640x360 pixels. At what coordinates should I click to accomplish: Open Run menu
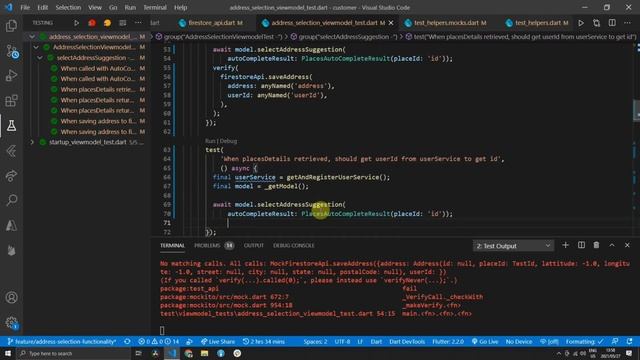[x=130, y=7]
